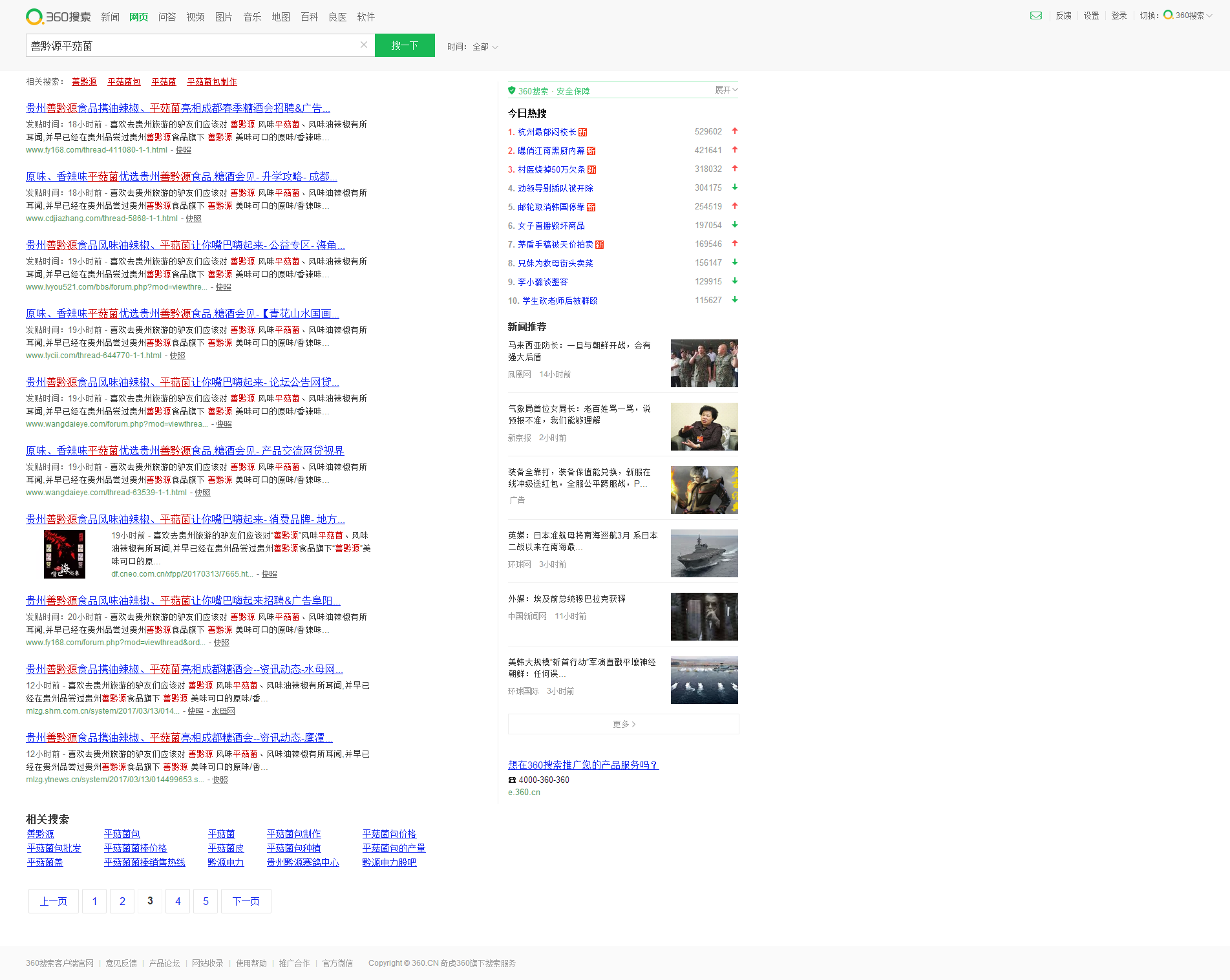Click the red product thumbnail image
The width and height of the screenshot is (1230, 980).
click(65, 554)
